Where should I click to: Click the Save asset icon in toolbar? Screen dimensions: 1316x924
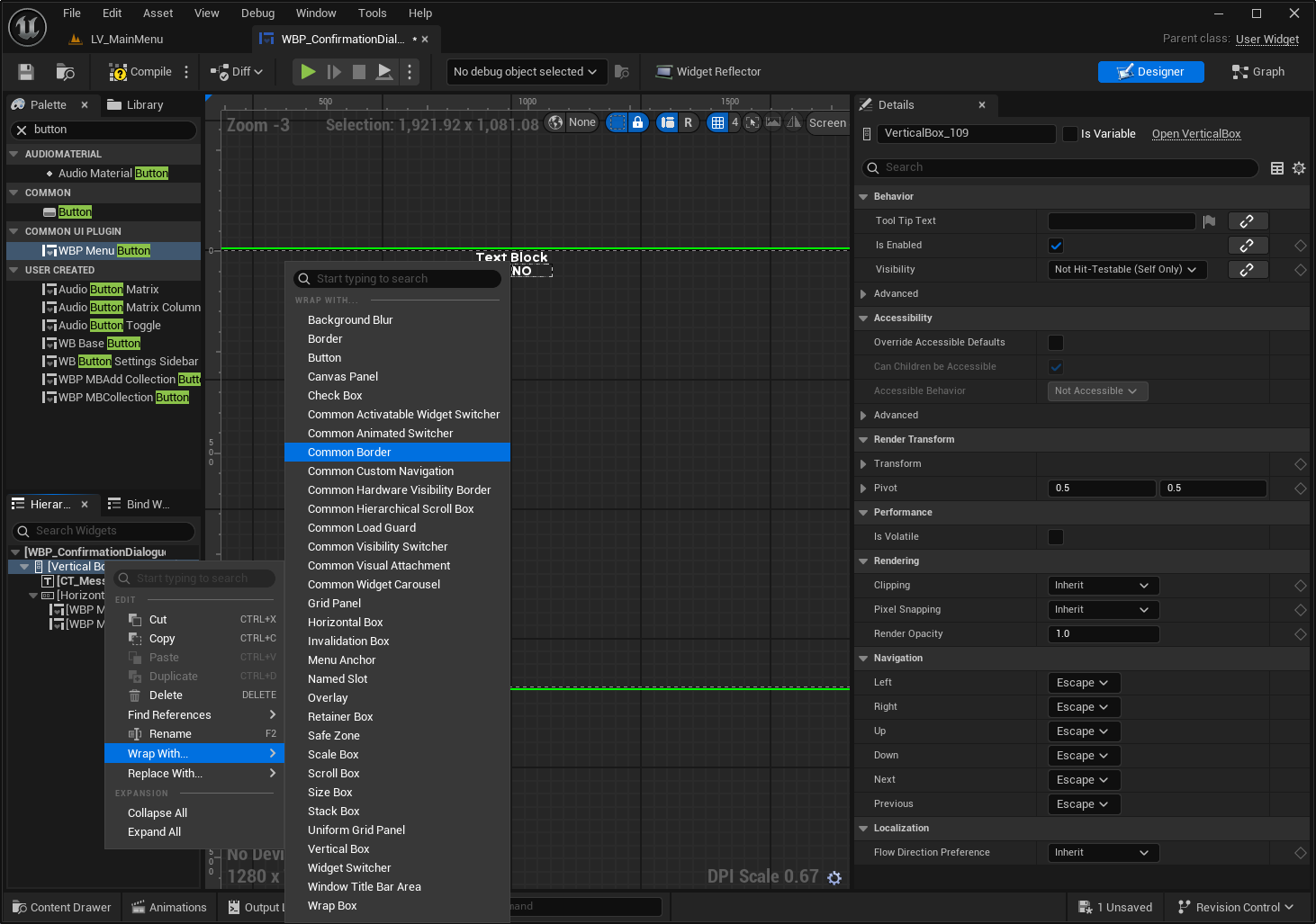coord(26,72)
